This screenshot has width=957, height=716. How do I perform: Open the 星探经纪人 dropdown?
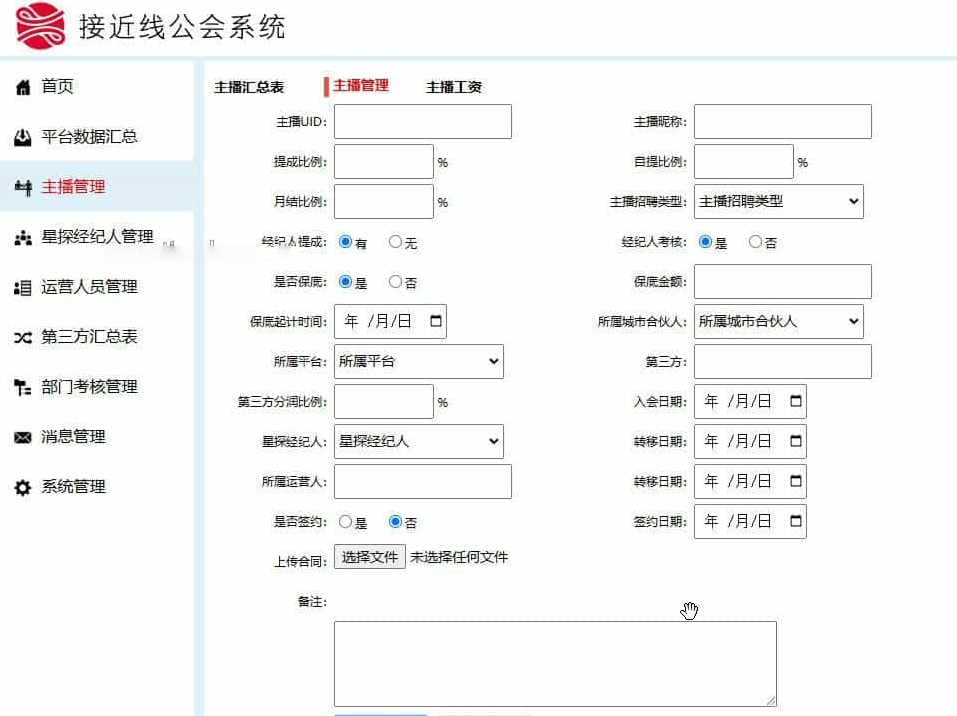[419, 441]
